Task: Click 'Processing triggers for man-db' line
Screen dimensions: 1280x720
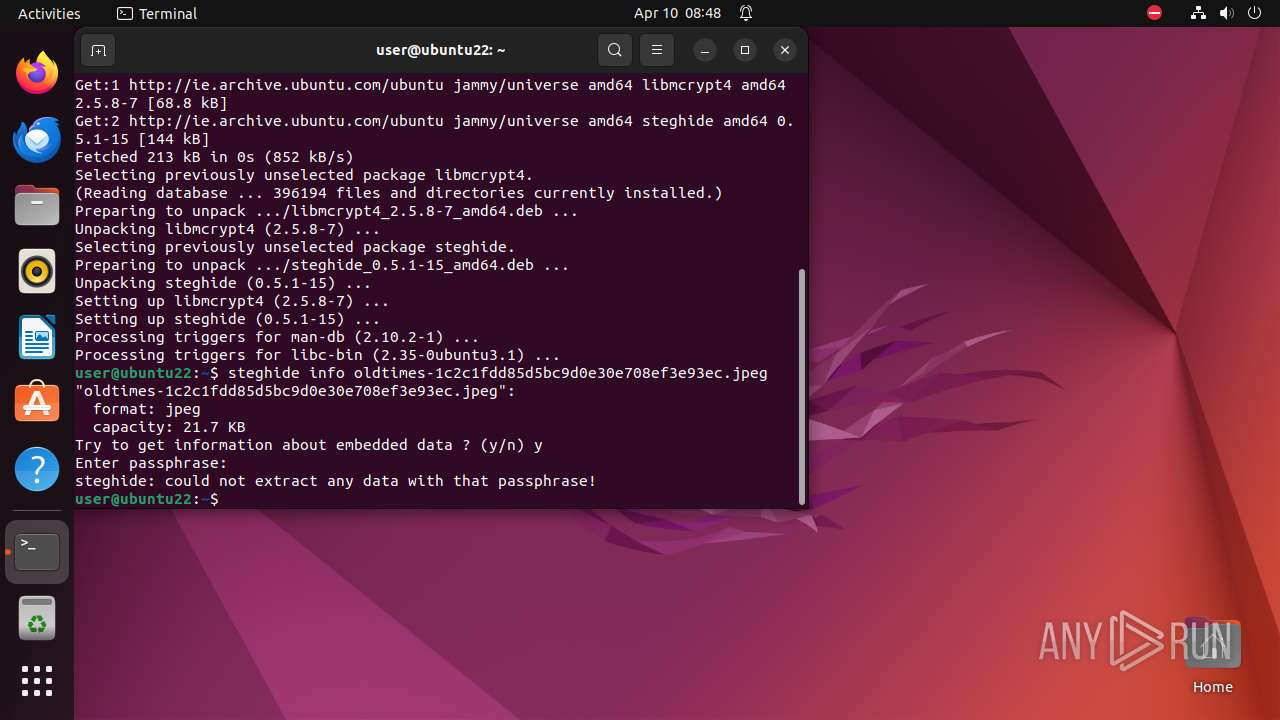Action: 277,337
